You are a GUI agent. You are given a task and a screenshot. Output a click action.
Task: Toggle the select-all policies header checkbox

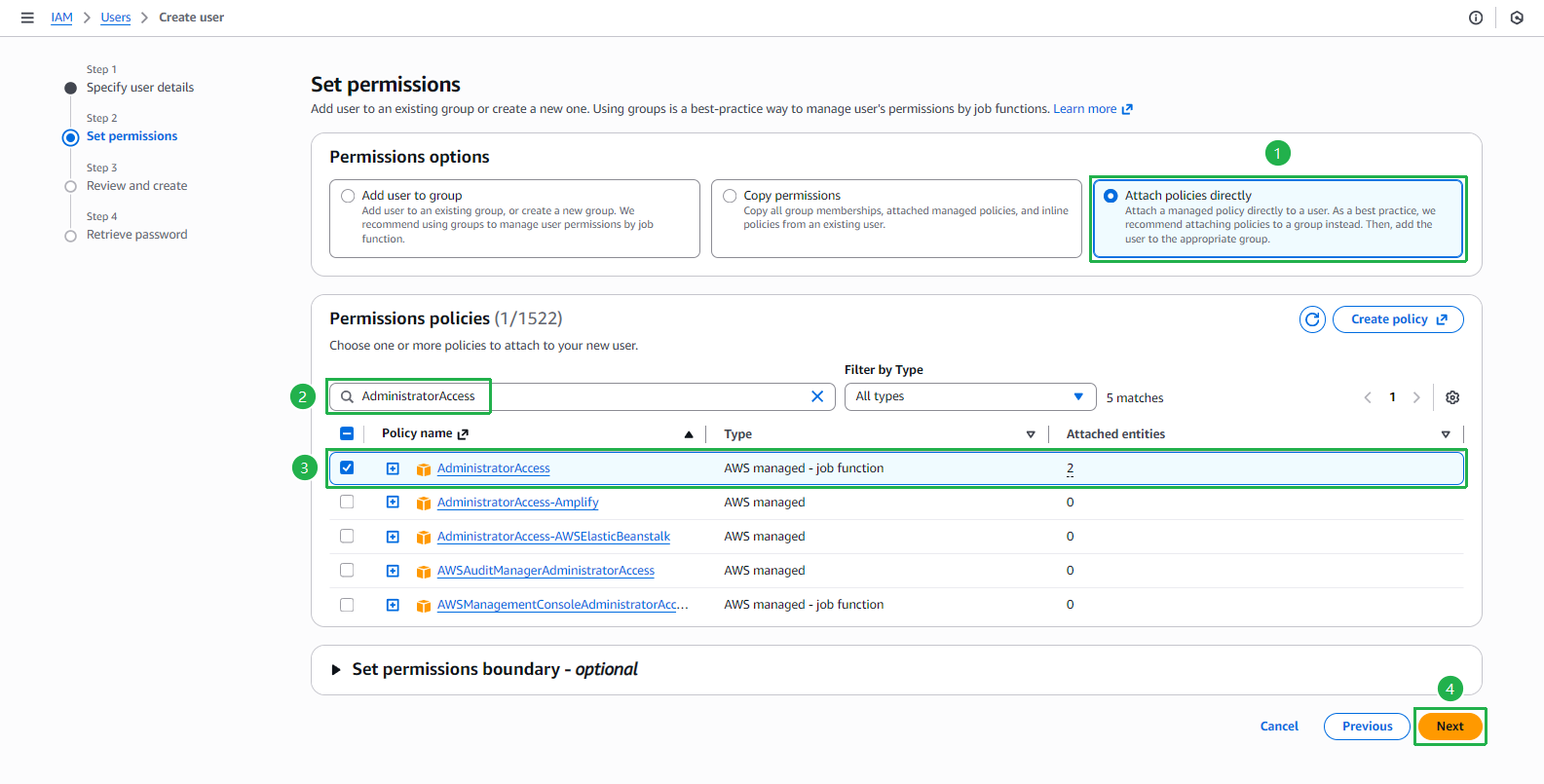(x=347, y=433)
